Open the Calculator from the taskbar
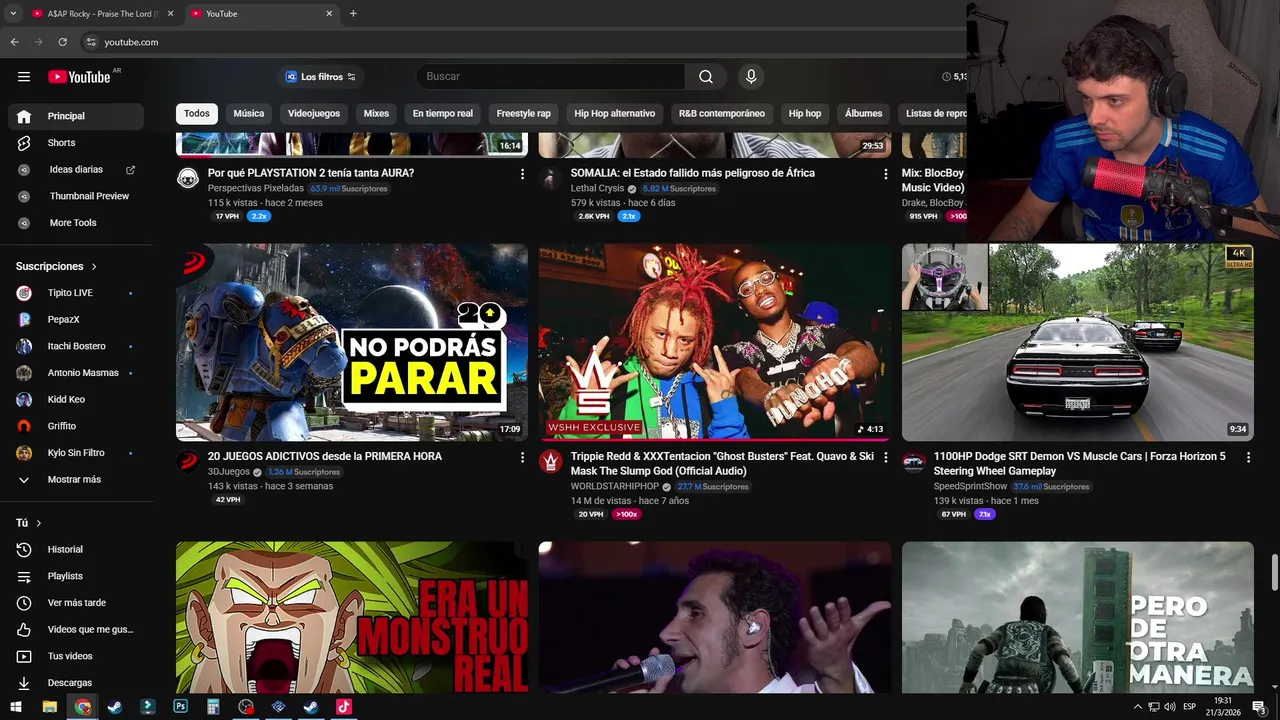Screen dimensions: 1280x720 point(213,707)
